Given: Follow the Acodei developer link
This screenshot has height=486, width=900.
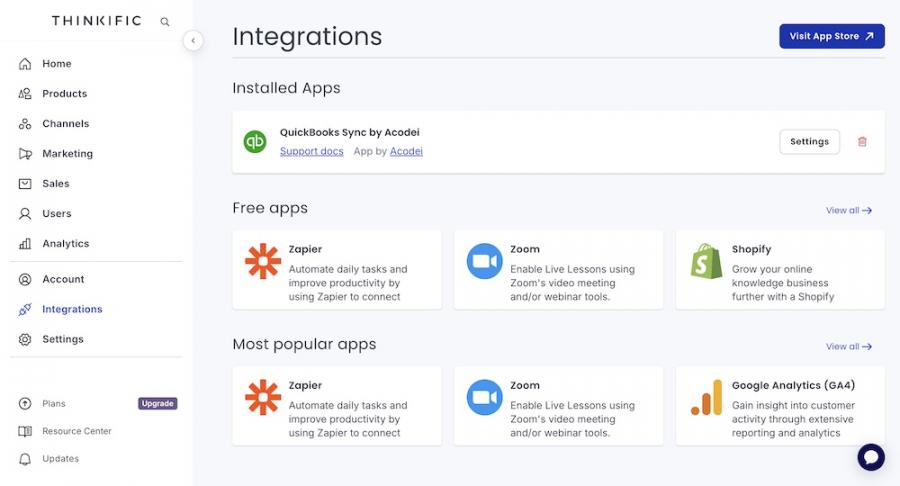Looking at the screenshot, I should (406, 152).
